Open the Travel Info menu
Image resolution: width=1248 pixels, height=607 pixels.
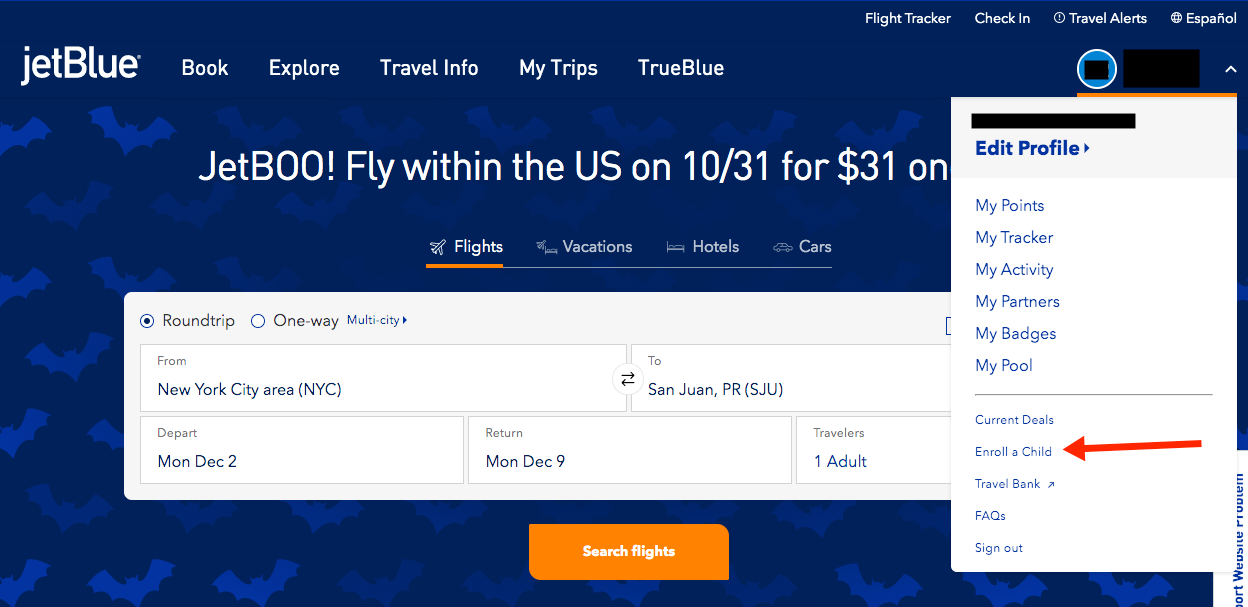coord(429,68)
